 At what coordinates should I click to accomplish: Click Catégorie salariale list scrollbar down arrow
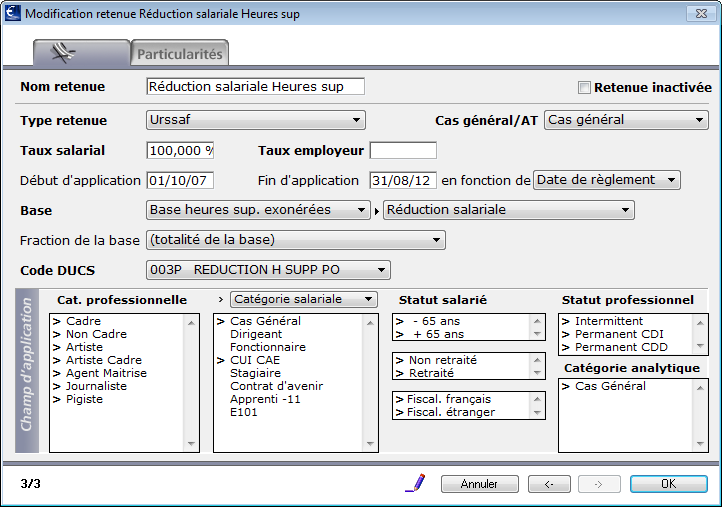tap(370, 444)
